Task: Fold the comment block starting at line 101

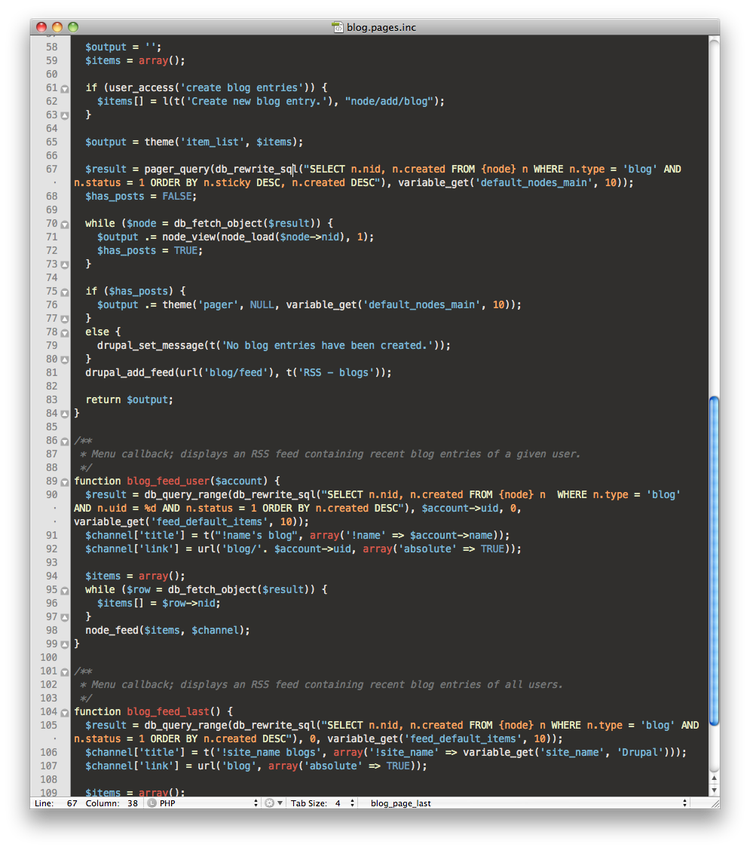Action: [x=64, y=672]
